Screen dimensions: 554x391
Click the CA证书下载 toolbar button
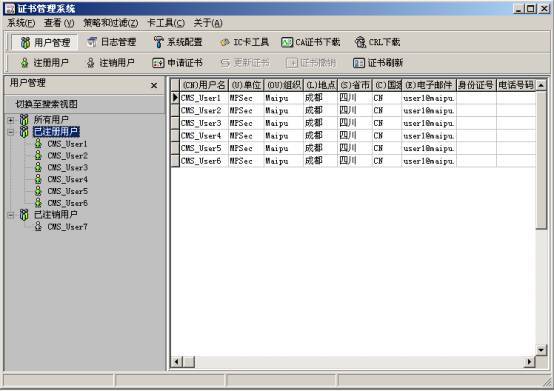coord(310,42)
